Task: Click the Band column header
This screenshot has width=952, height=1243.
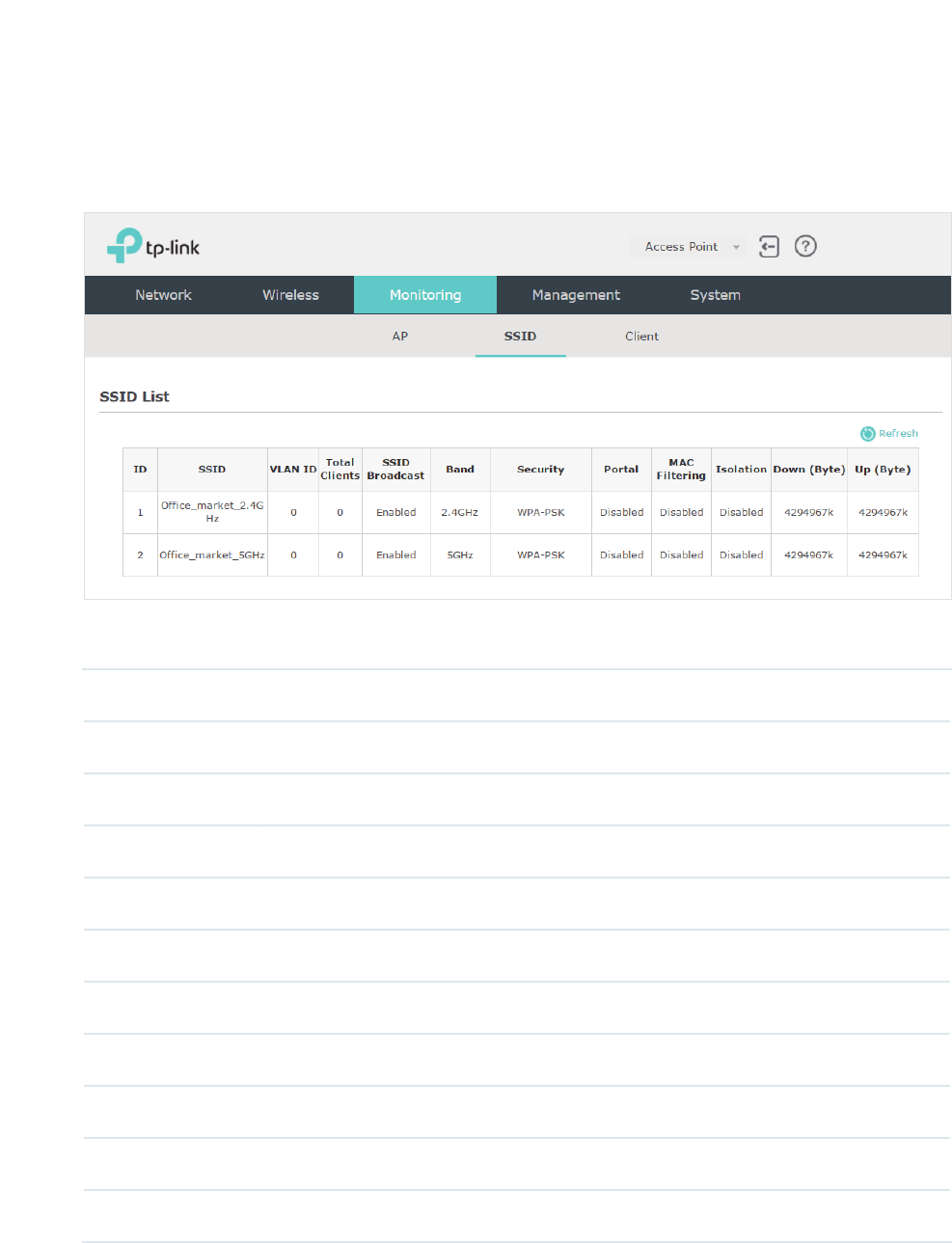Action: coord(460,470)
